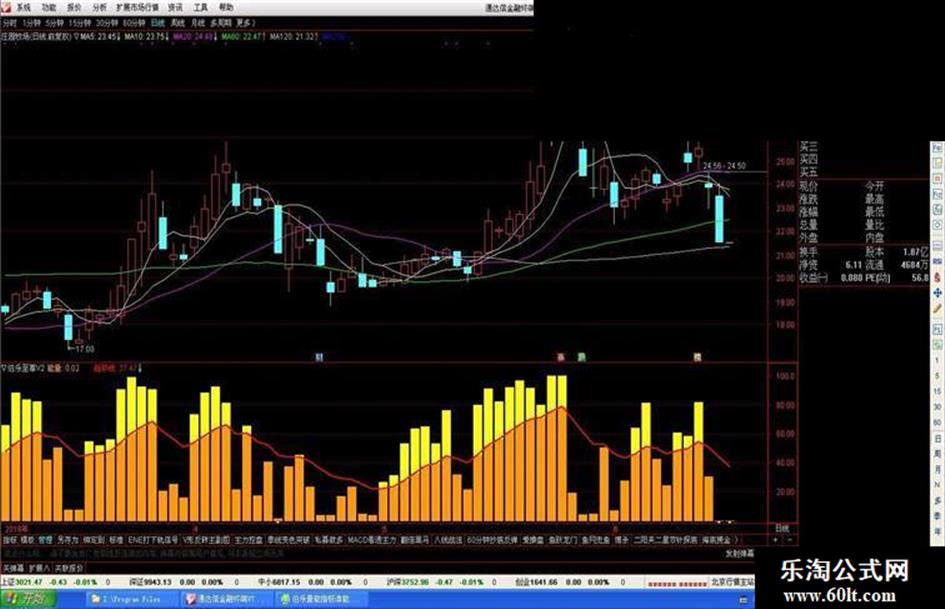This screenshot has width=945, height=609.
Task: Select the MACD看透主力 indicator
Action: (x=371, y=540)
